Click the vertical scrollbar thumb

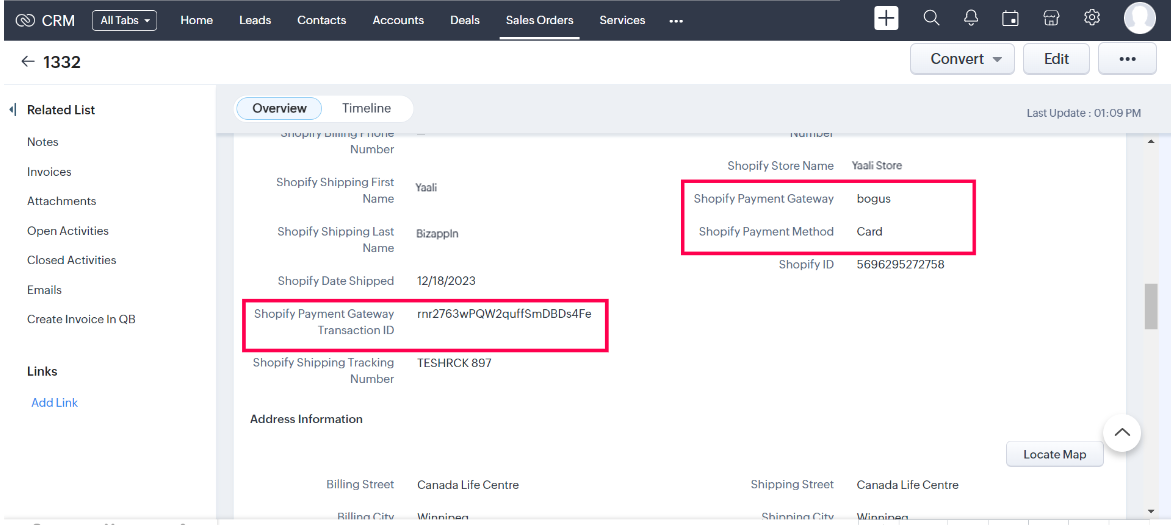coord(1151,305)
